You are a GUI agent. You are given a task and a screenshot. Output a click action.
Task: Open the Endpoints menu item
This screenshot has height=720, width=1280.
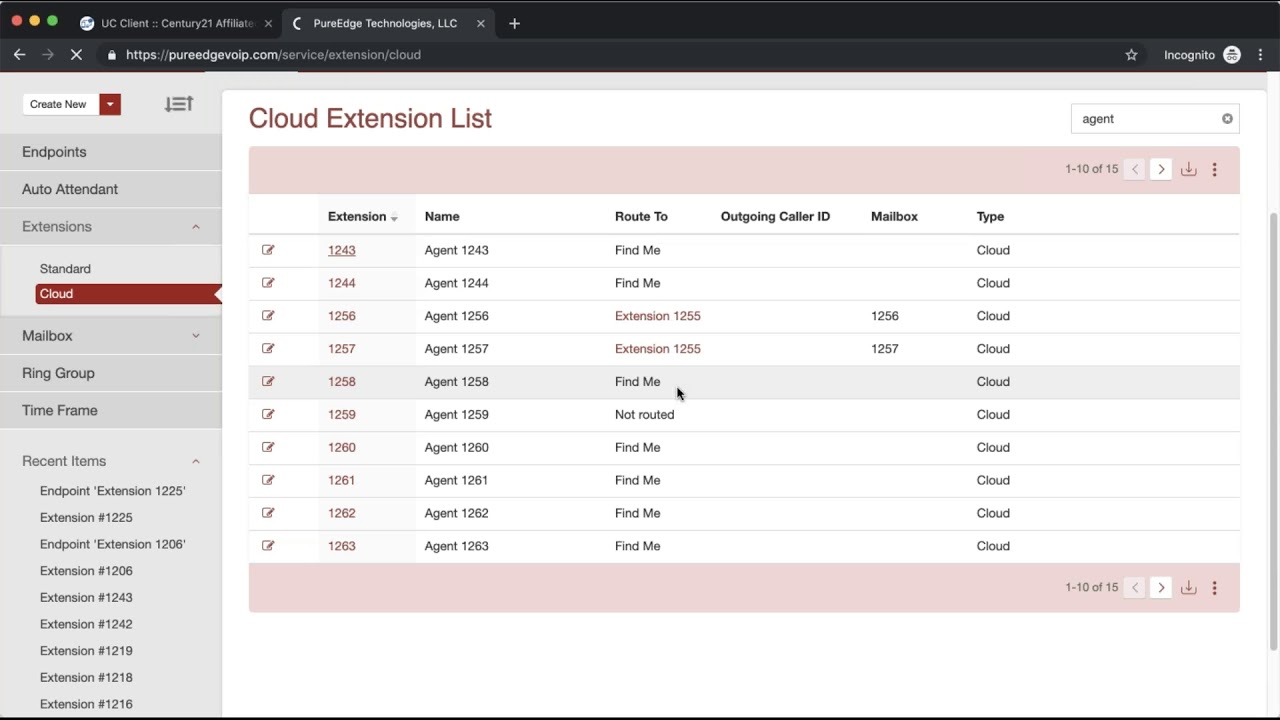[111, 152]
